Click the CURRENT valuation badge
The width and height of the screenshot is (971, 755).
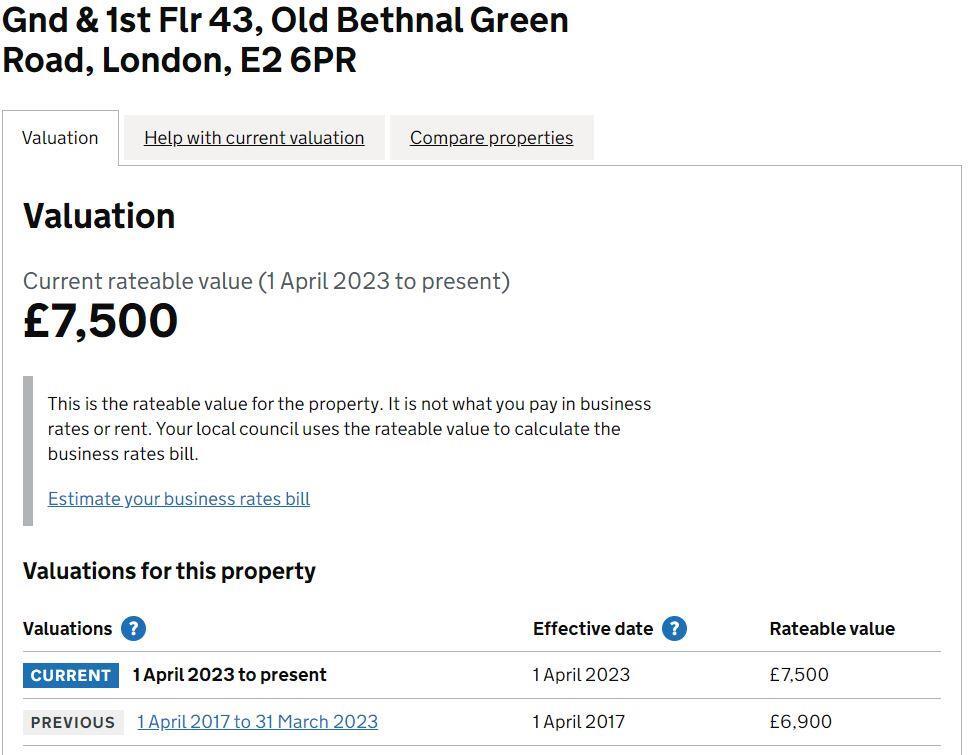coord(70,675)
